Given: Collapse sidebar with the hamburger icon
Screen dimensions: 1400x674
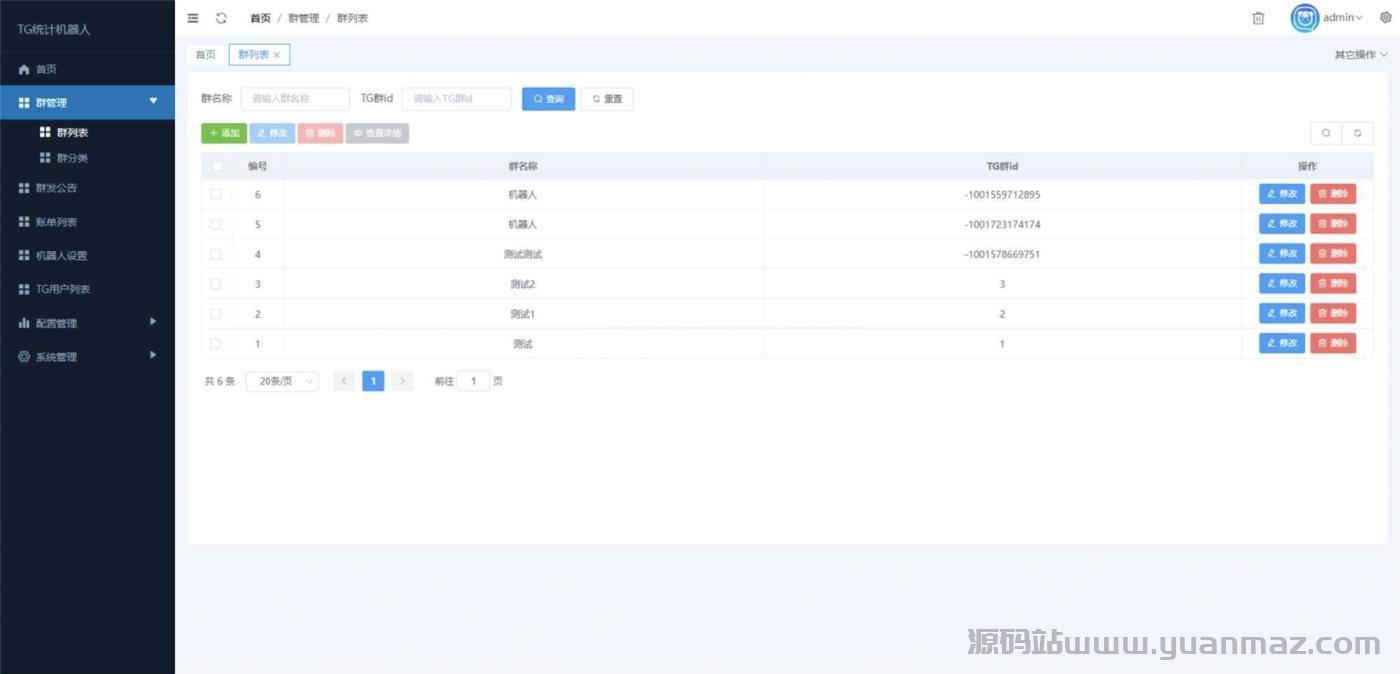Looking at the screenshot, I should click(x=193, y=18).
